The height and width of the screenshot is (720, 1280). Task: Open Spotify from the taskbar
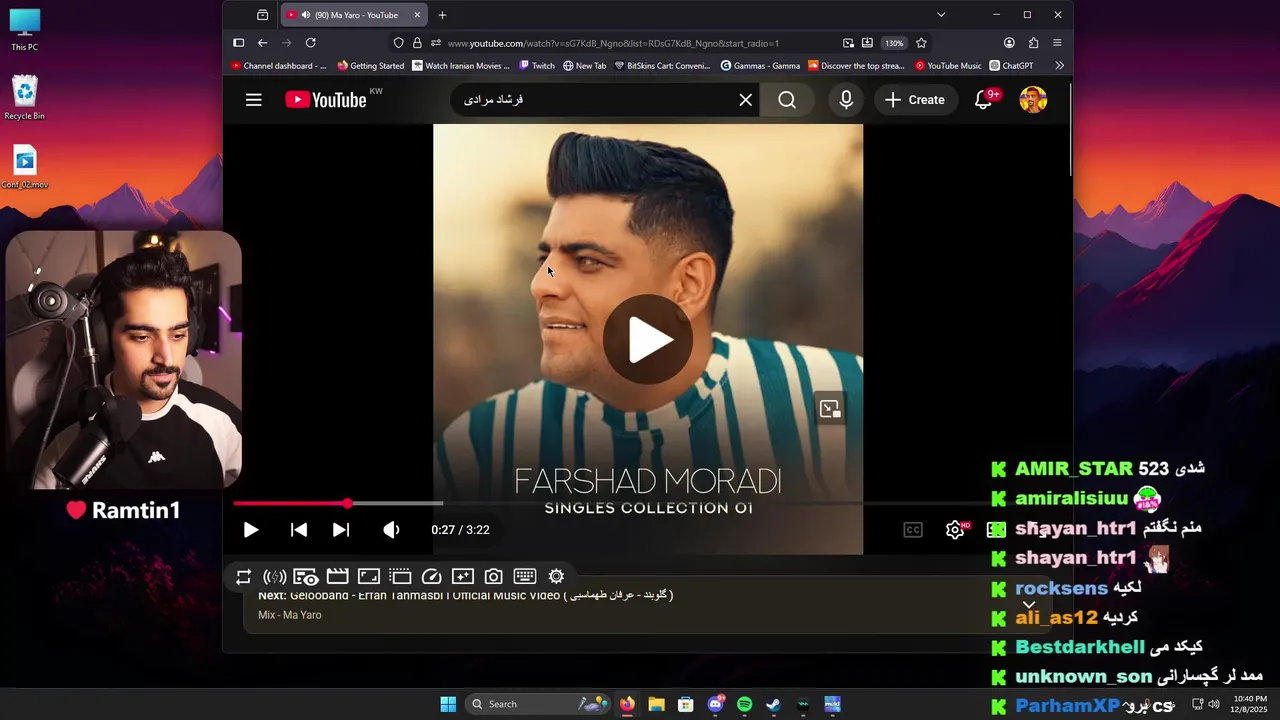click(744, 704)
